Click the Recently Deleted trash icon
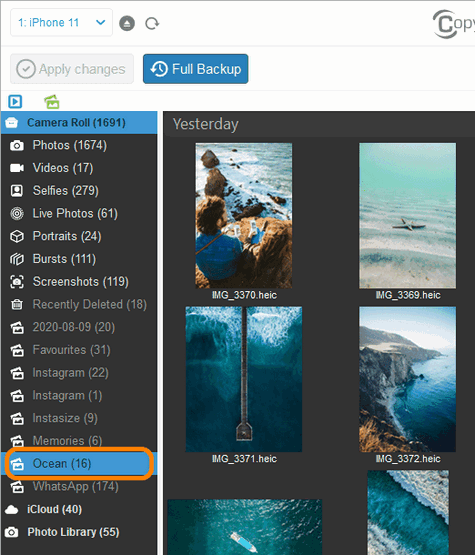The height and width of the screenshot is (555, 475). (x=17, y=304)
